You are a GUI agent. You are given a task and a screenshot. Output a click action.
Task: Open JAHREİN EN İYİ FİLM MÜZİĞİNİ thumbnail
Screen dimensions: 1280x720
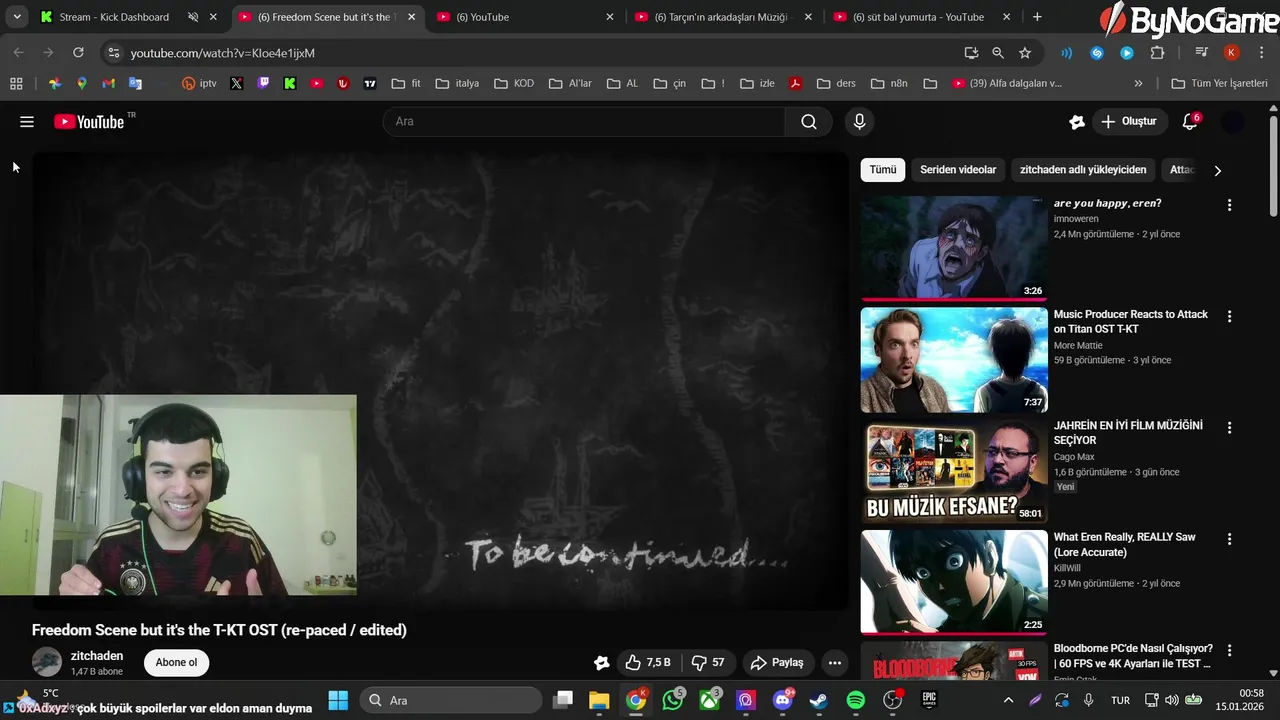tap(954, 471)
